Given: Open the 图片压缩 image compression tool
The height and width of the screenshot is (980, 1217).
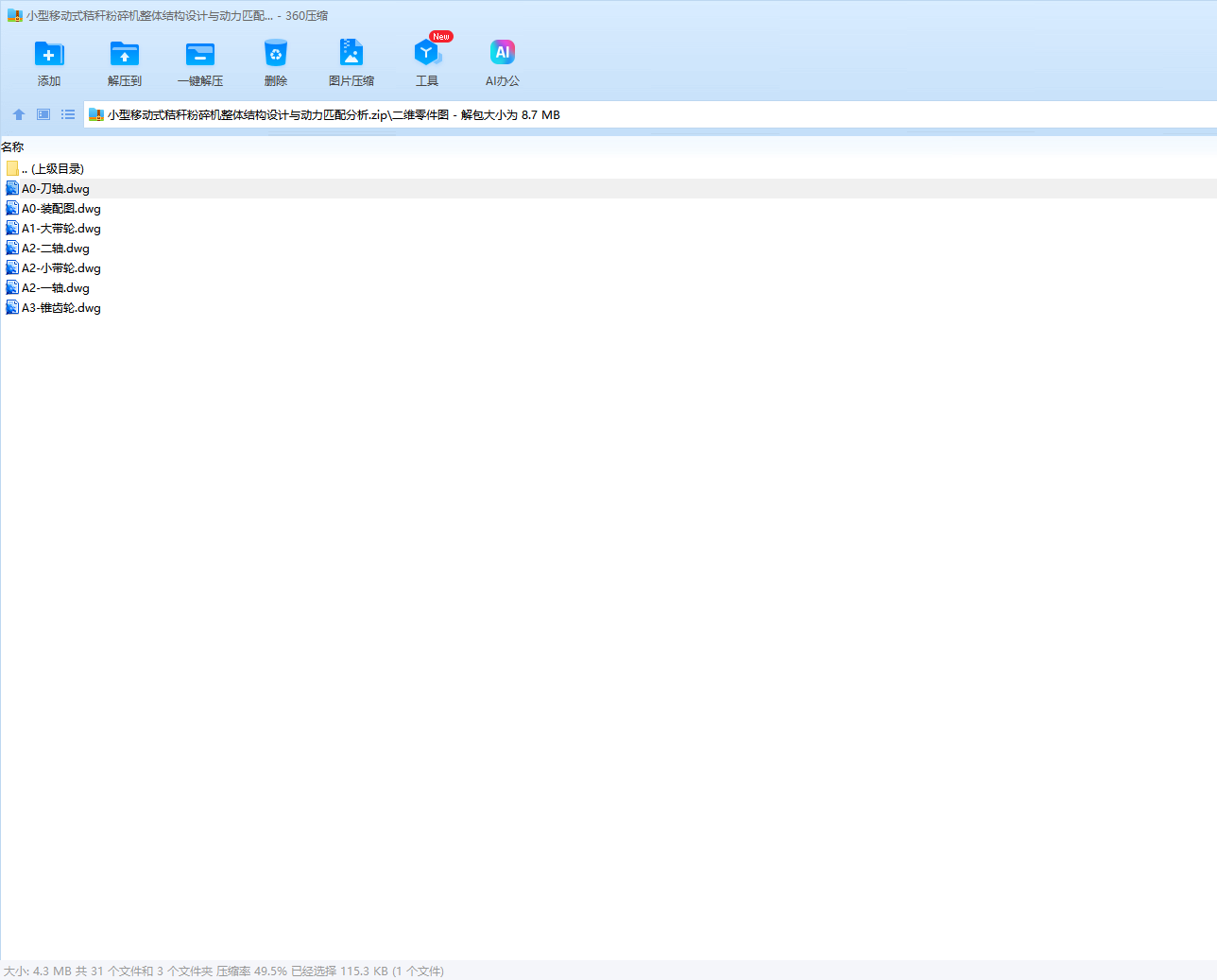Looking at the screenshot, I should point(351,54).
